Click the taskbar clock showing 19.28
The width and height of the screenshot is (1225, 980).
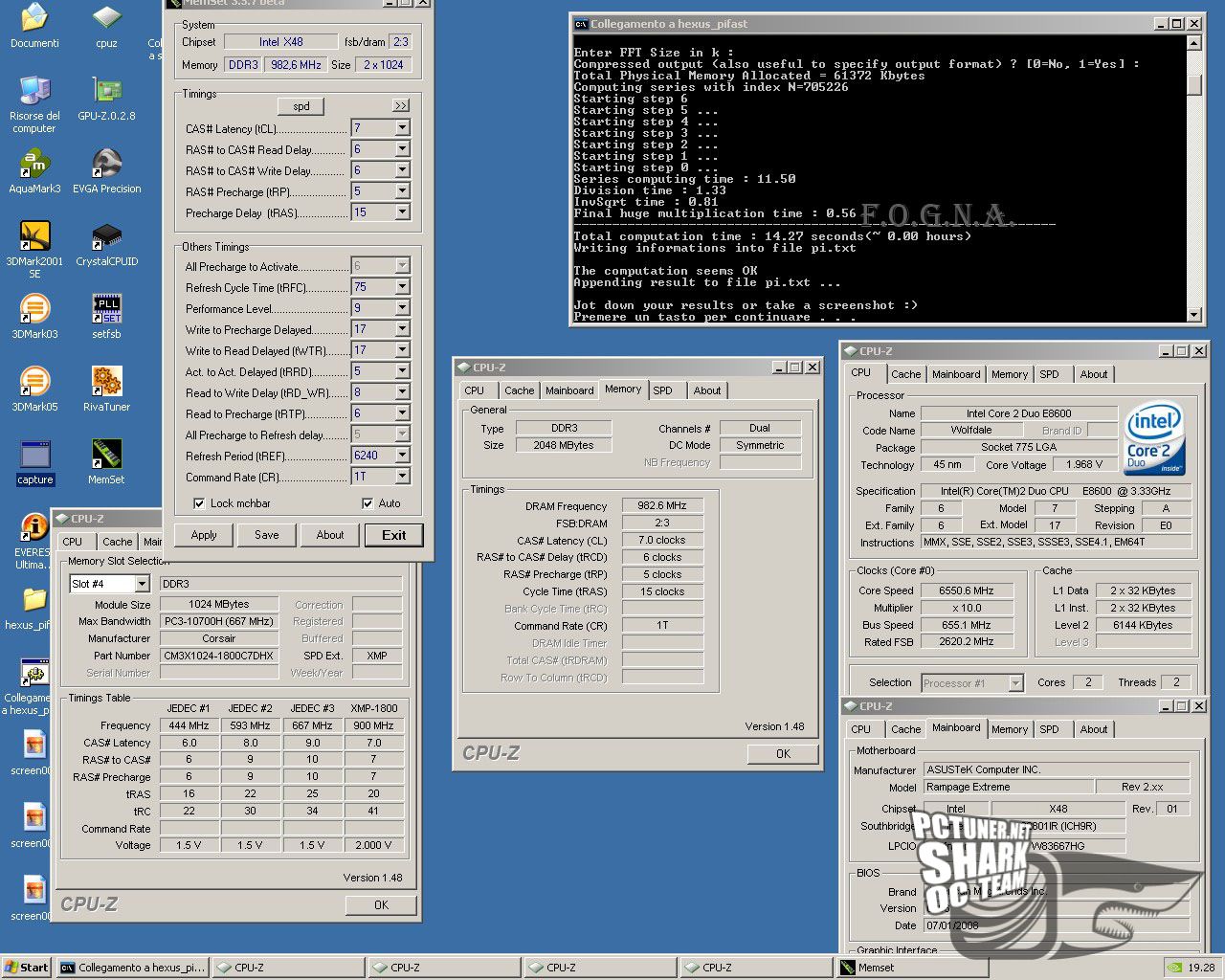tap(1201, 968)
